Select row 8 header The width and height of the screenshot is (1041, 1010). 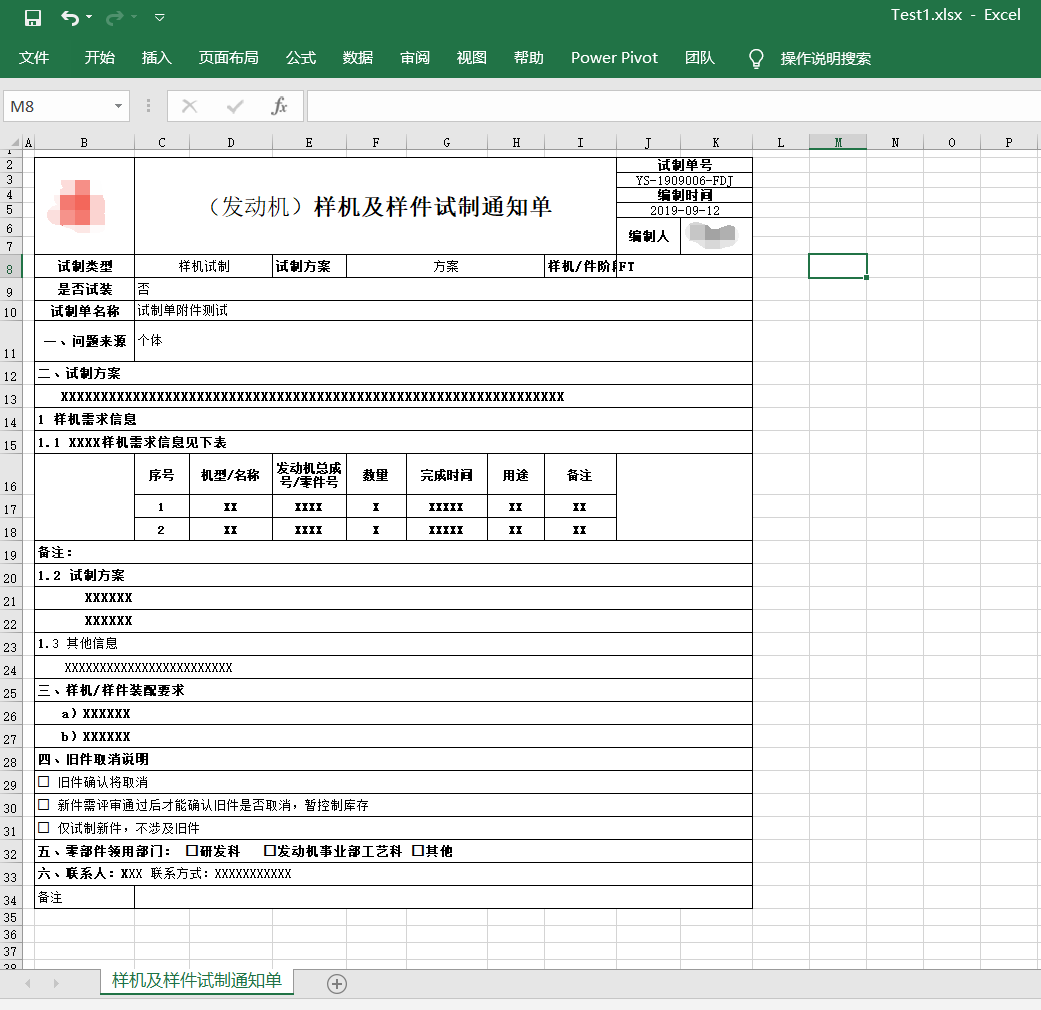[x=10, y=268]
